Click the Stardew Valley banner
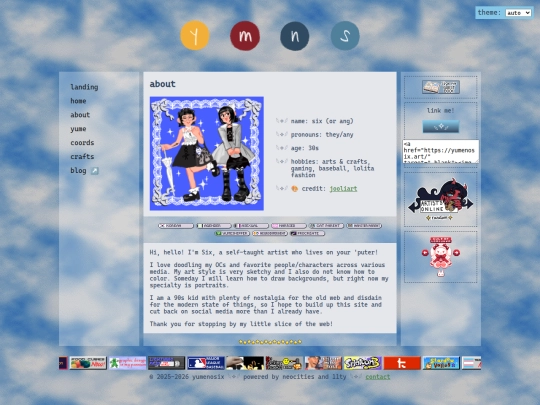 [x=442, y=363]
